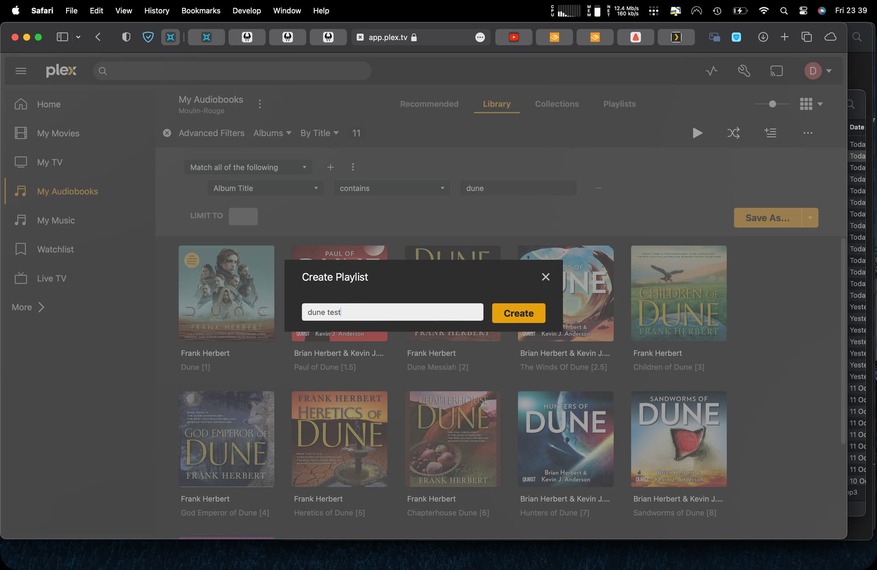Open Safari downloads icon
877x570 pixels.
[x=763, y=37]
